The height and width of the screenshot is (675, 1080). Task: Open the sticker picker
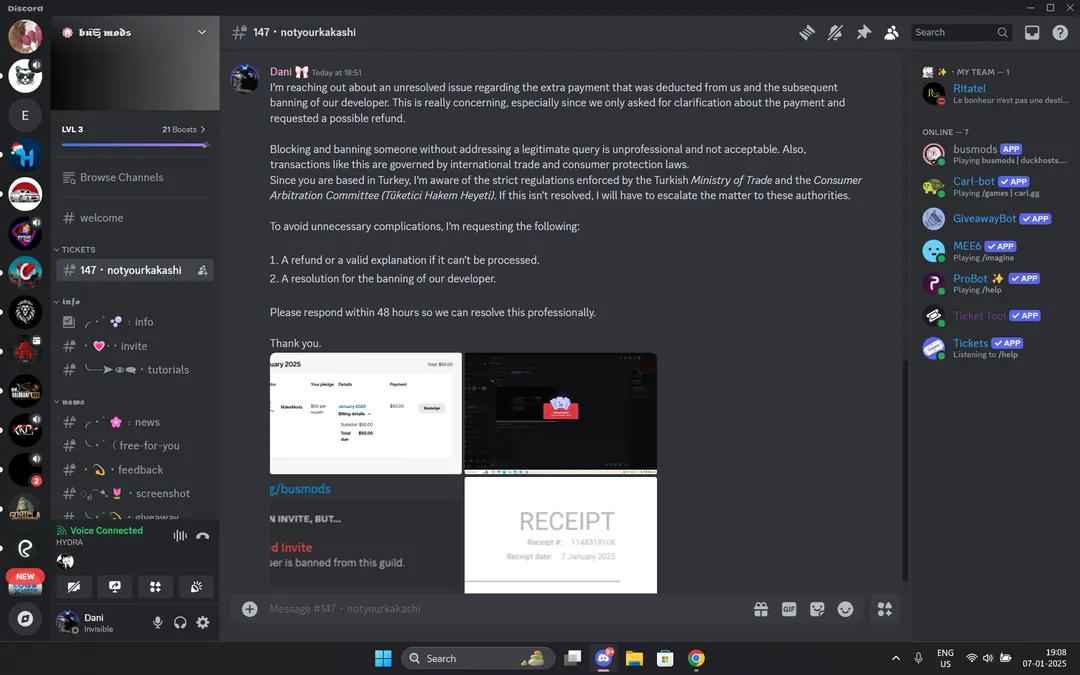point(817,609)
